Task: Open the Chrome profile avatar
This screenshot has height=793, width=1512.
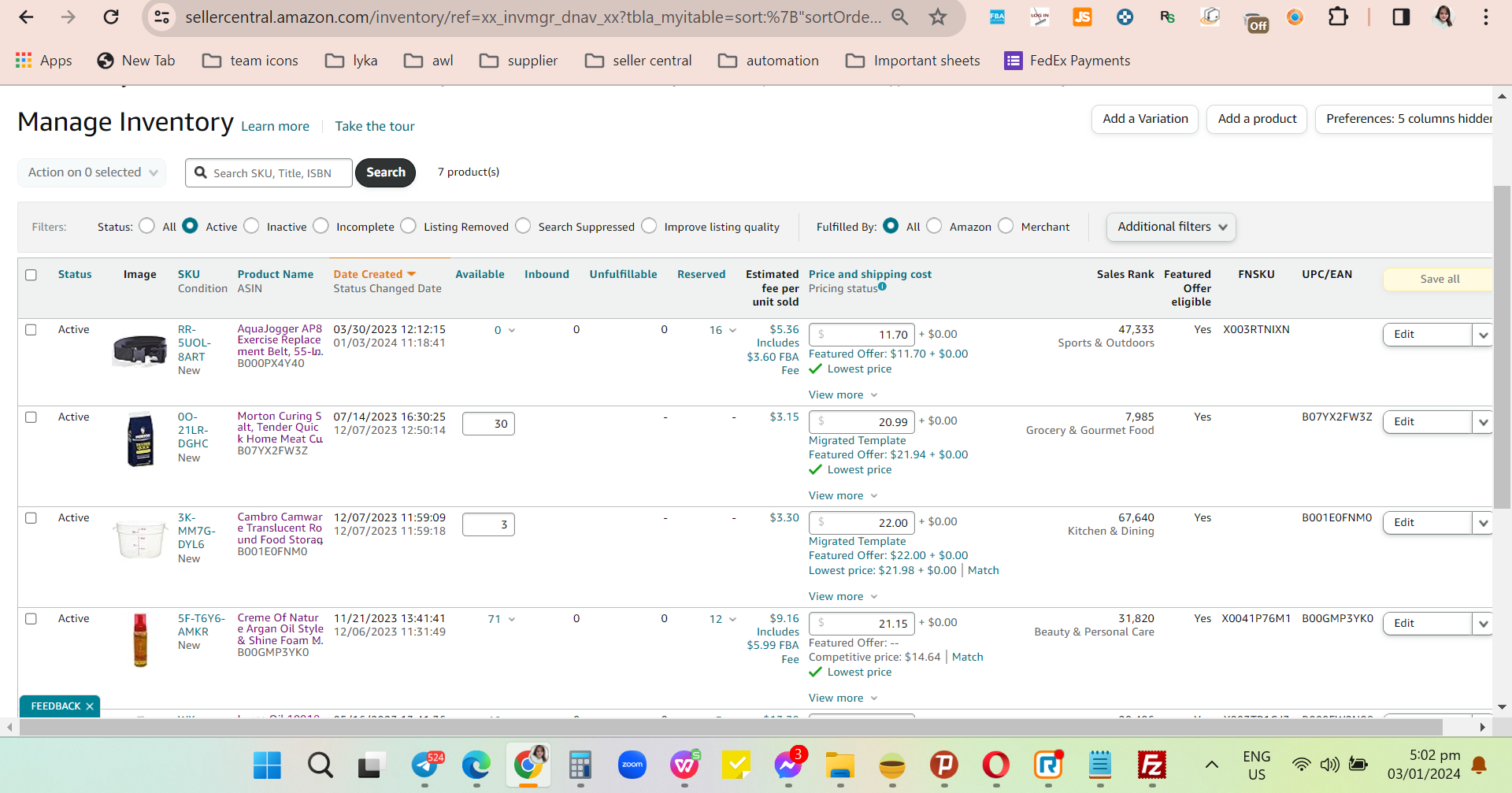Action: click(1443, 17)
